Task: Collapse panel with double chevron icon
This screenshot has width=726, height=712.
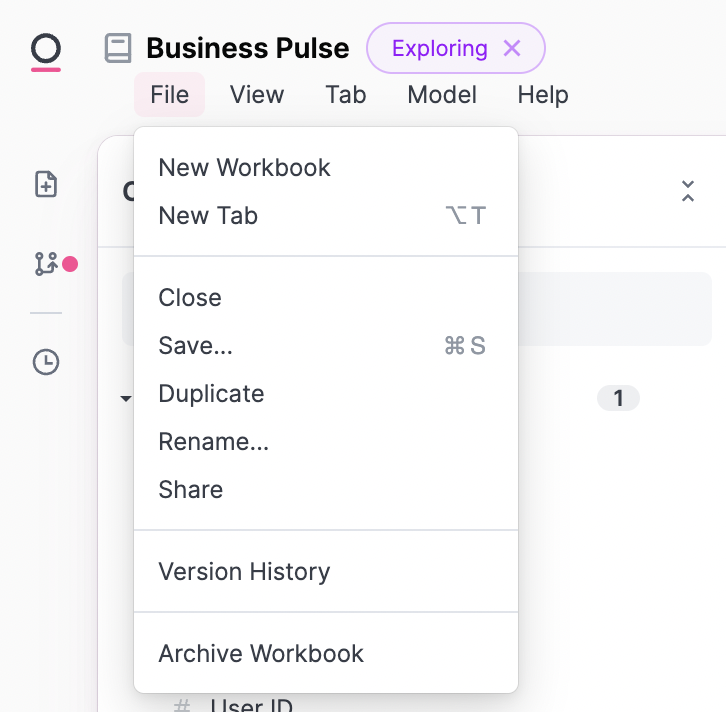Action: point(688,192)
